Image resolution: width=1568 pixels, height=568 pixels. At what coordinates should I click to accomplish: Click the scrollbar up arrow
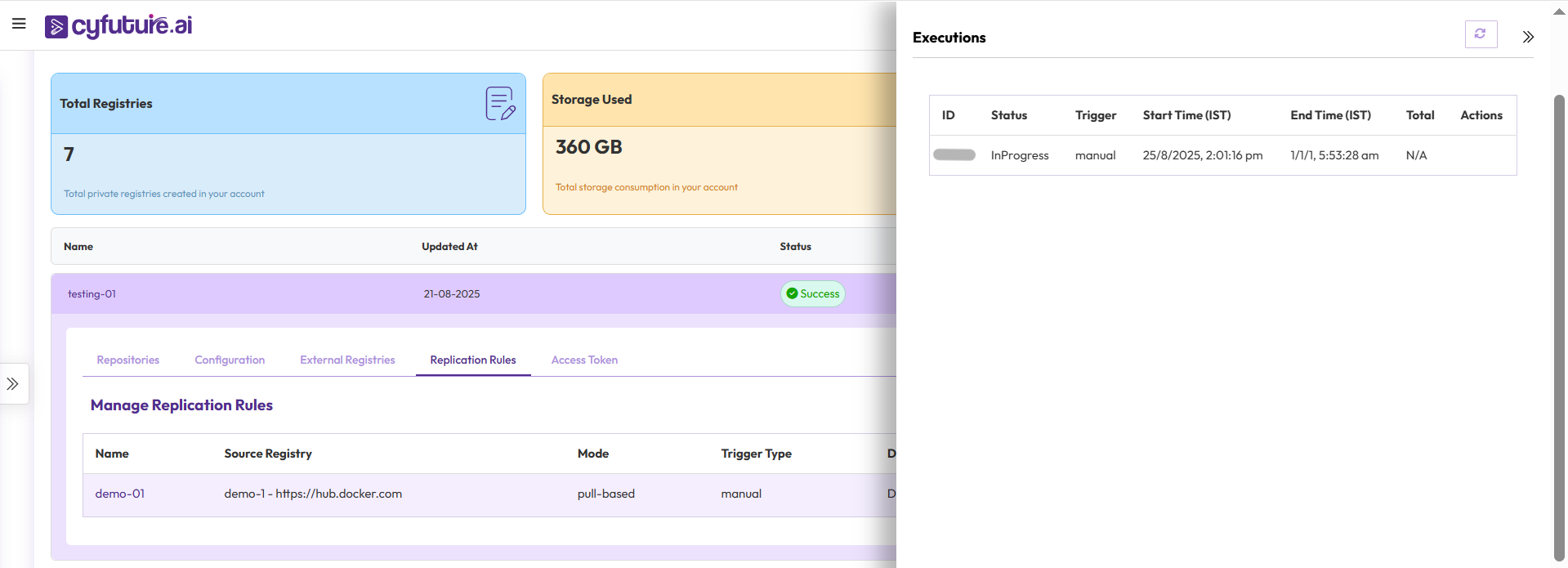[1558, 11]
